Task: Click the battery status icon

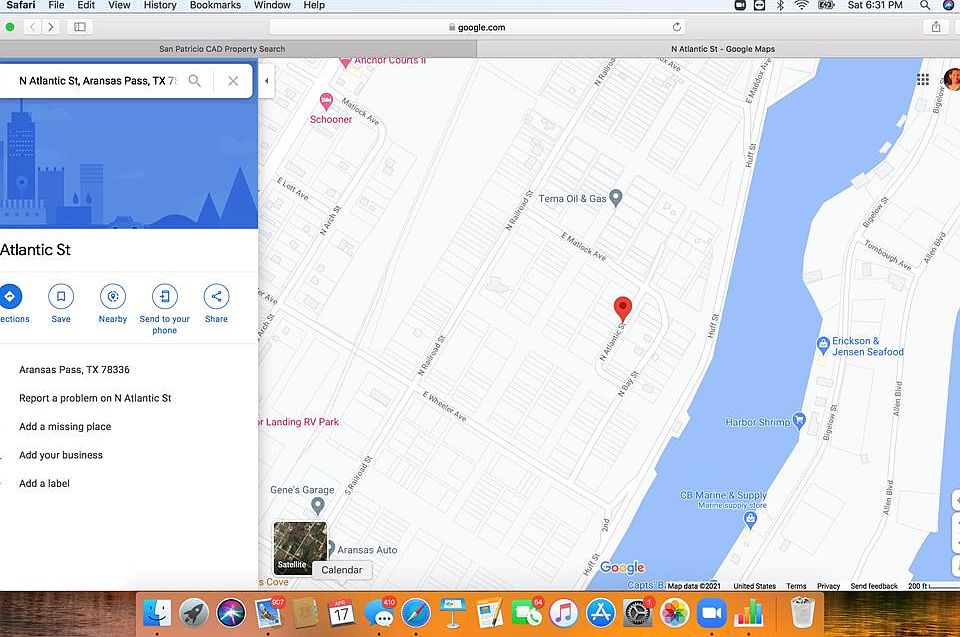Action: click(x=827, y=6)
